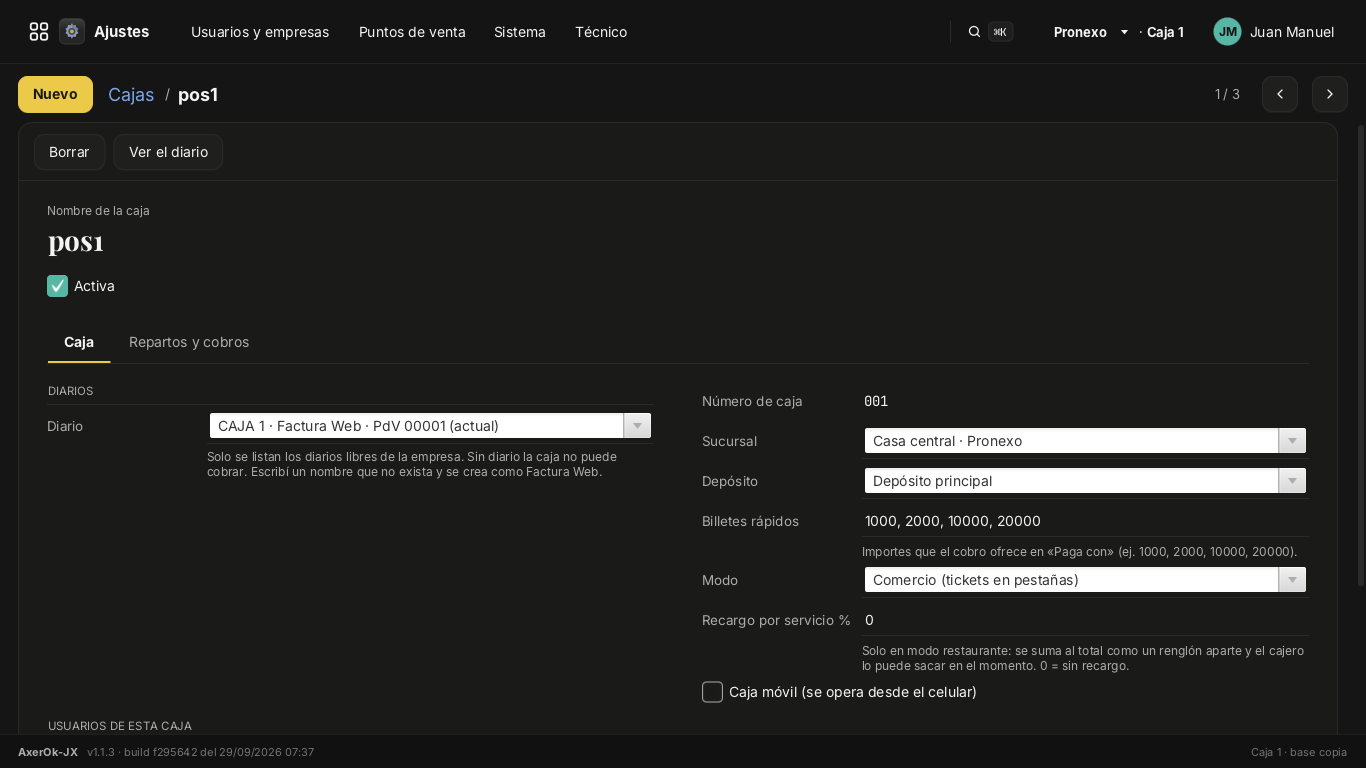Image resolution: width=1366 pixels, height=768 pixels.
Task: Click the Ajustes gear app icon
Action: click(72, 32)
